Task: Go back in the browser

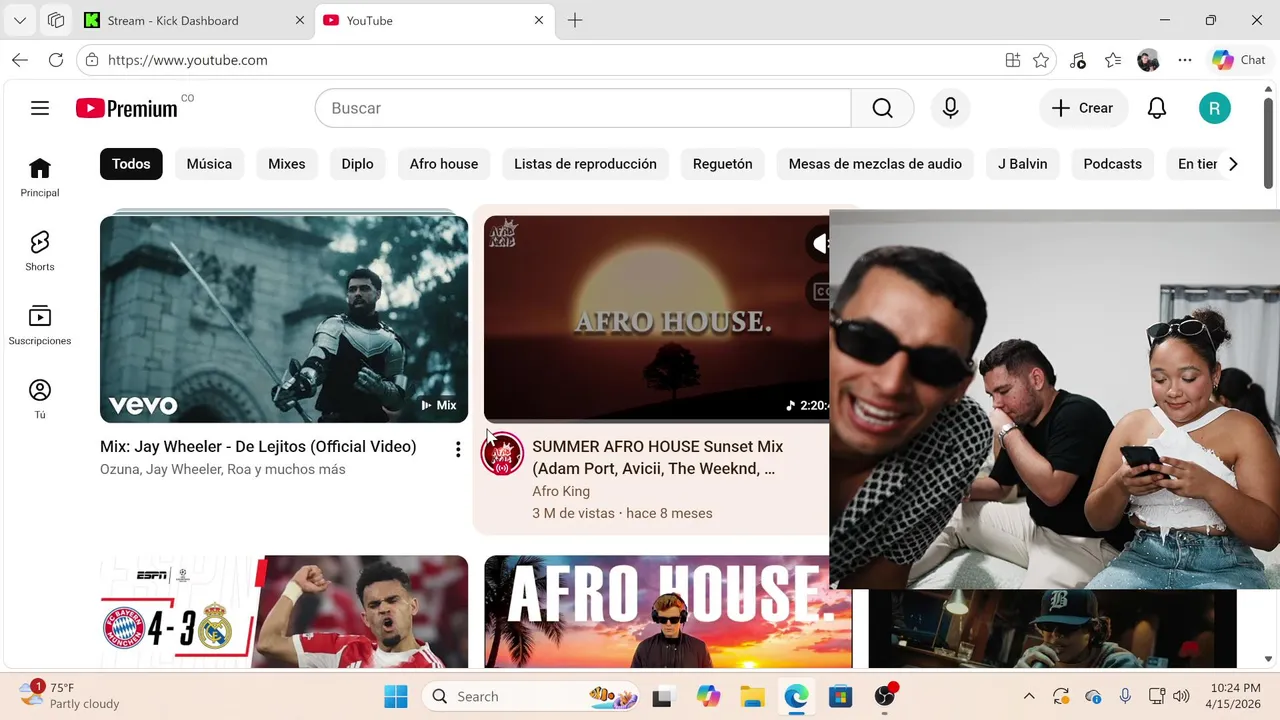Action: pos(20,60)
